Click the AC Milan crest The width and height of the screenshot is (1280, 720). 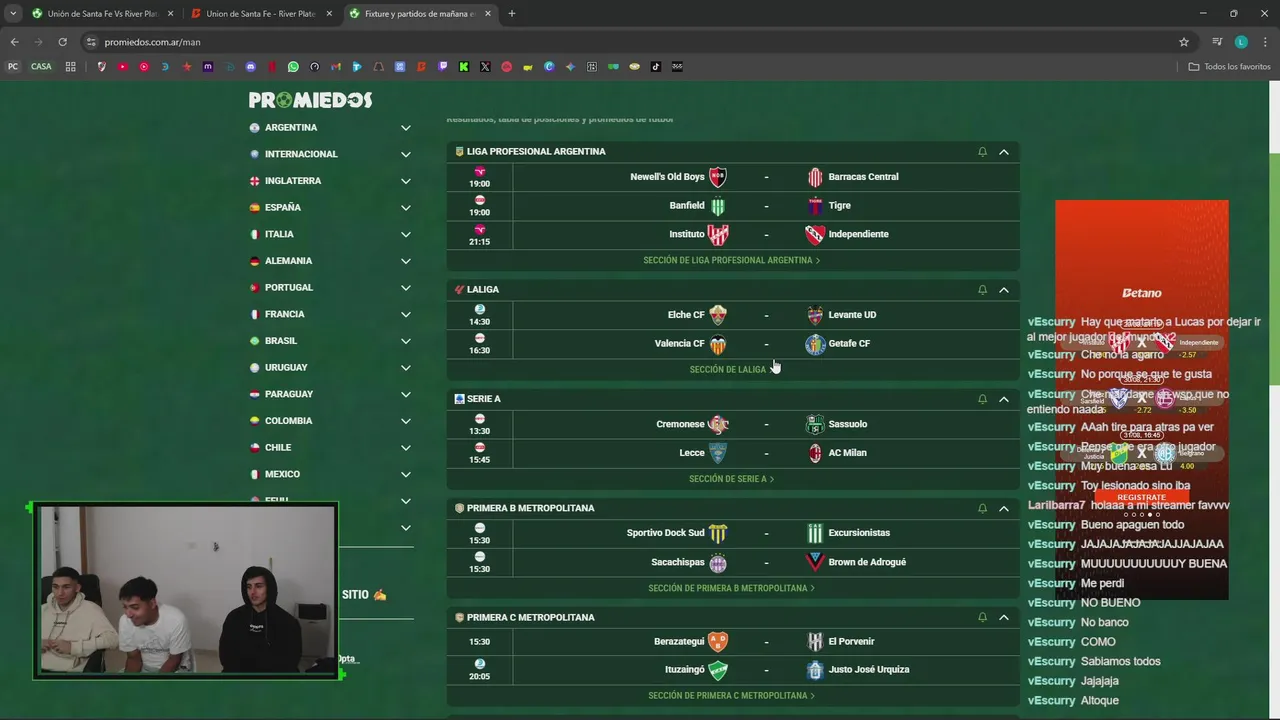815,453
